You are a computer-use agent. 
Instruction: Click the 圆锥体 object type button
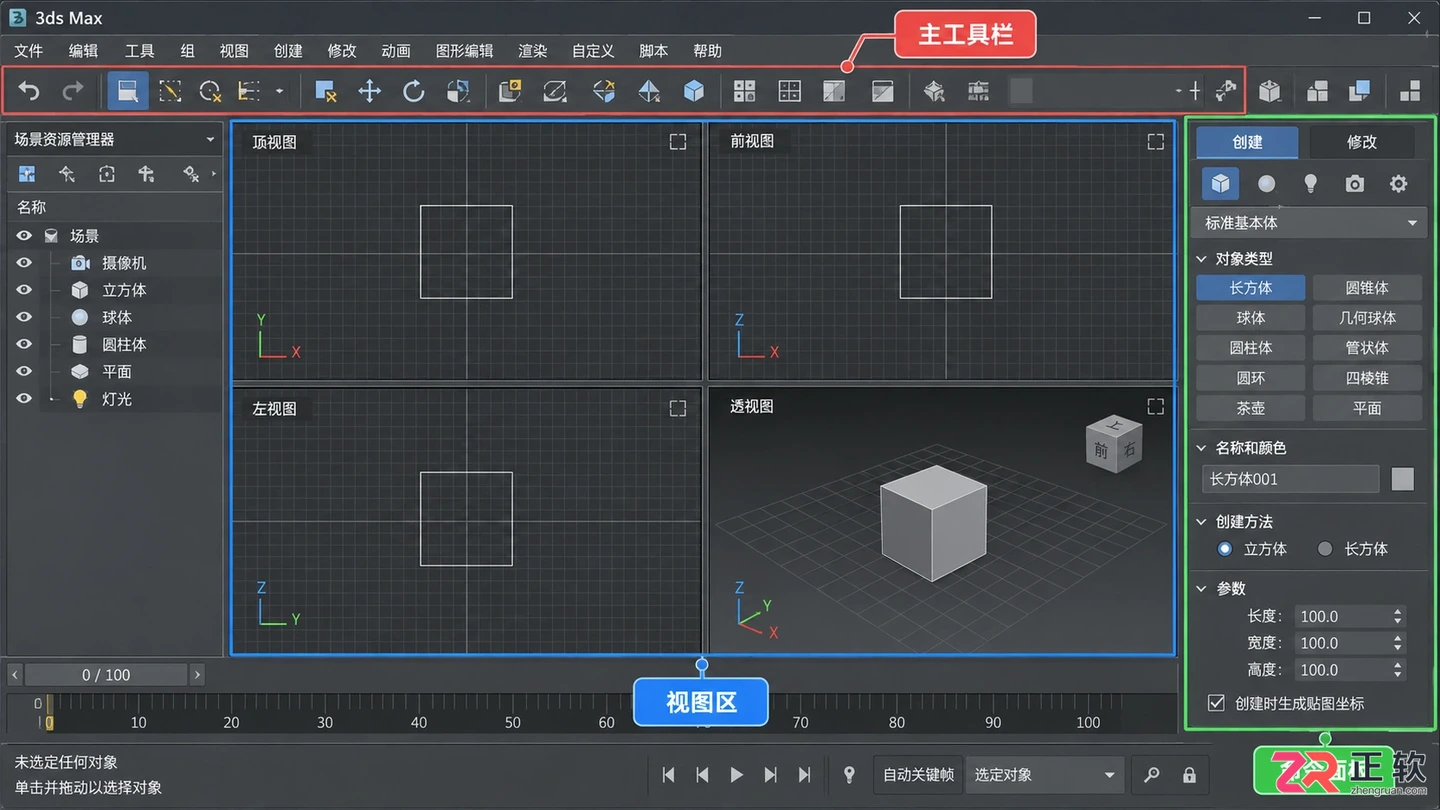1367,288
